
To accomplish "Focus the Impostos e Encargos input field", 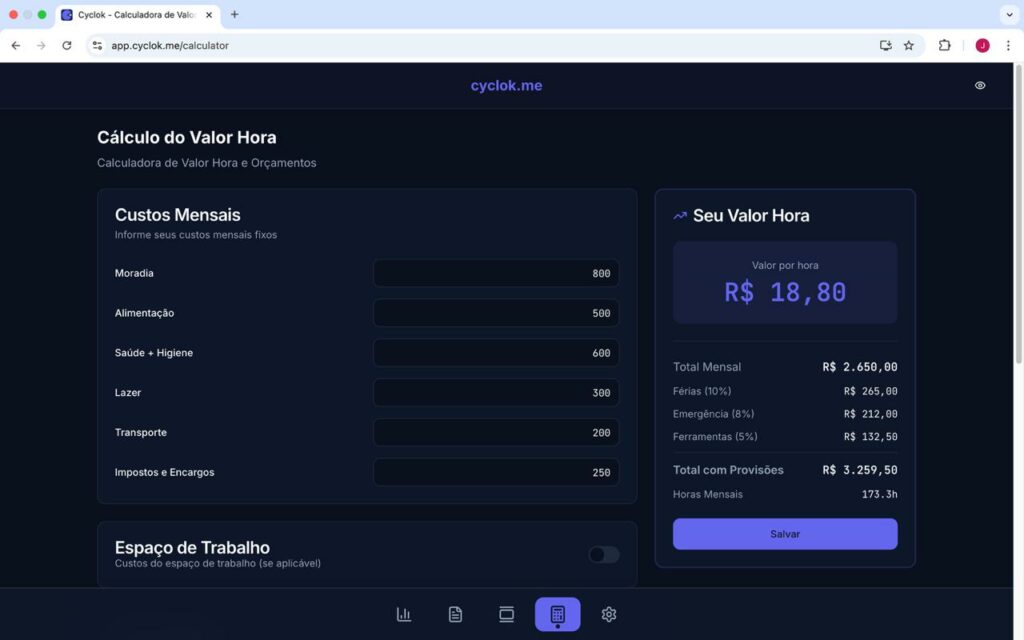I will (496, 472).
